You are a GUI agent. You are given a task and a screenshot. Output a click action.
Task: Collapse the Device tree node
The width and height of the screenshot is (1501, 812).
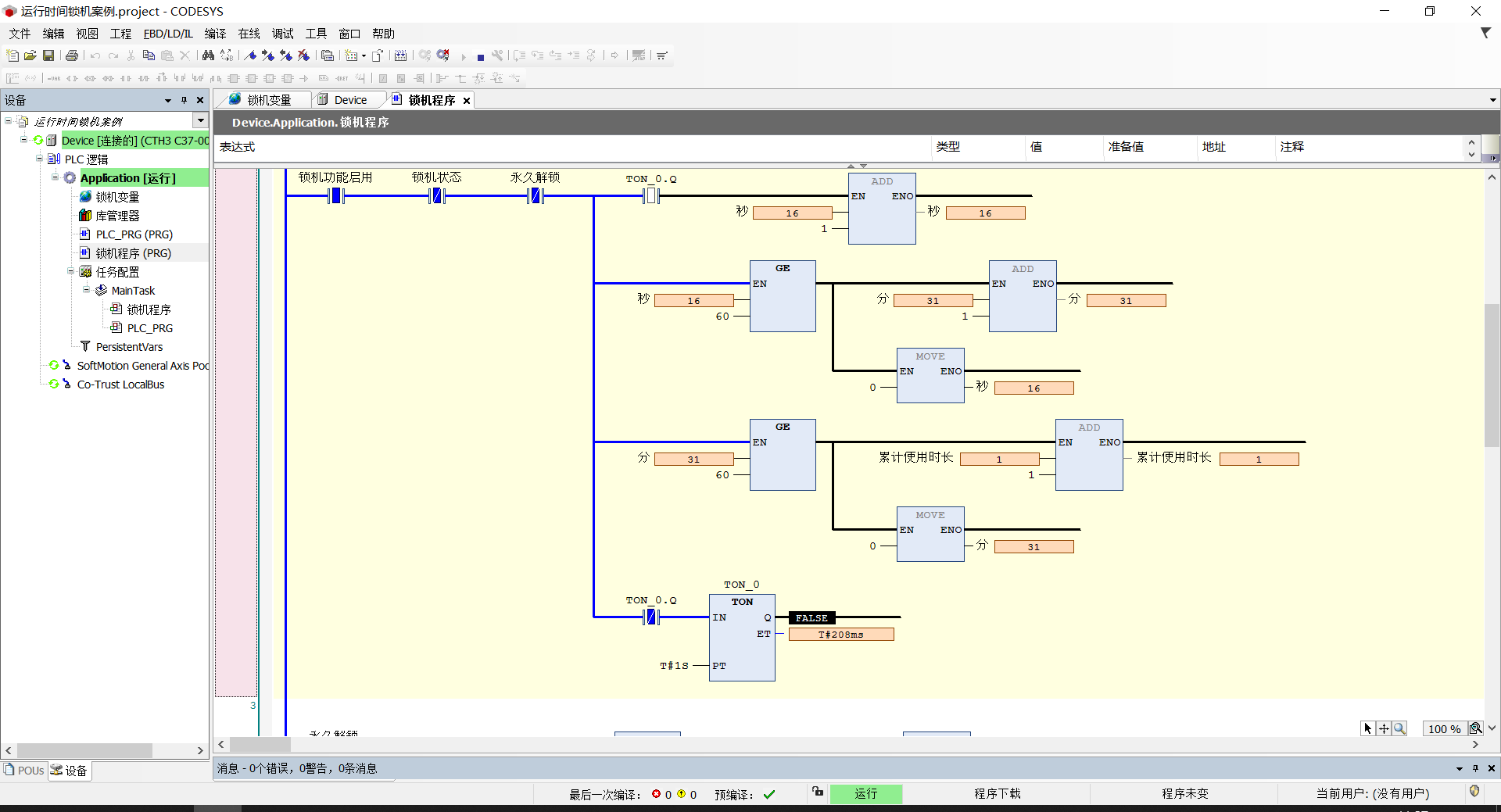pyautogui.click(x=24, y=140)
